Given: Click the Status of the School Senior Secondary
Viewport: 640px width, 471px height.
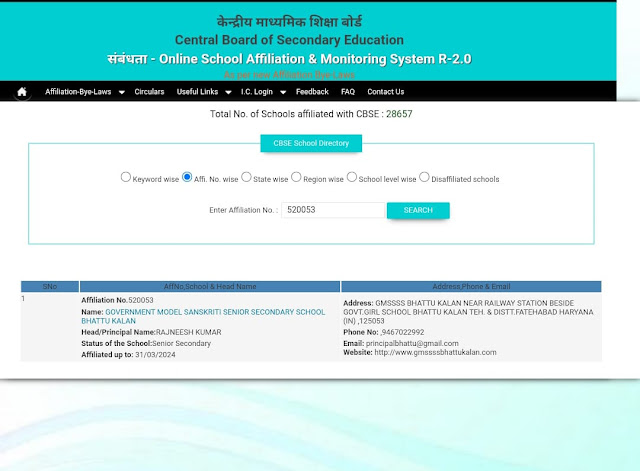Looking at the screenshot, I should tap(146, 343).
